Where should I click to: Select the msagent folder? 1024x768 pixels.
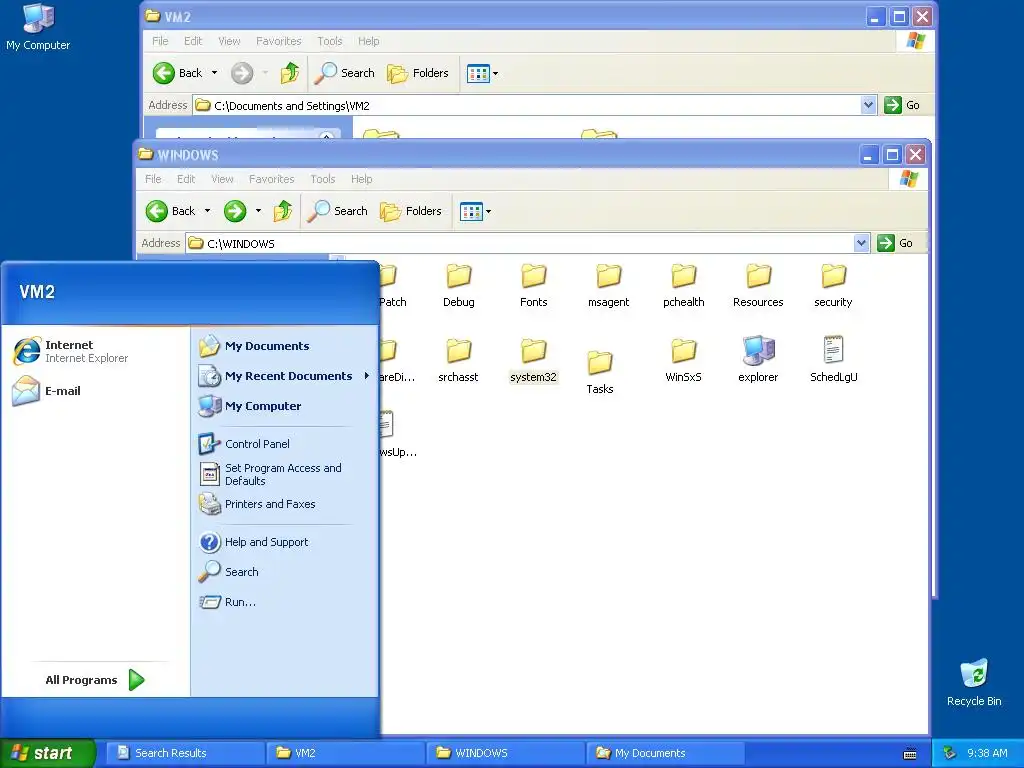(609, 285)
